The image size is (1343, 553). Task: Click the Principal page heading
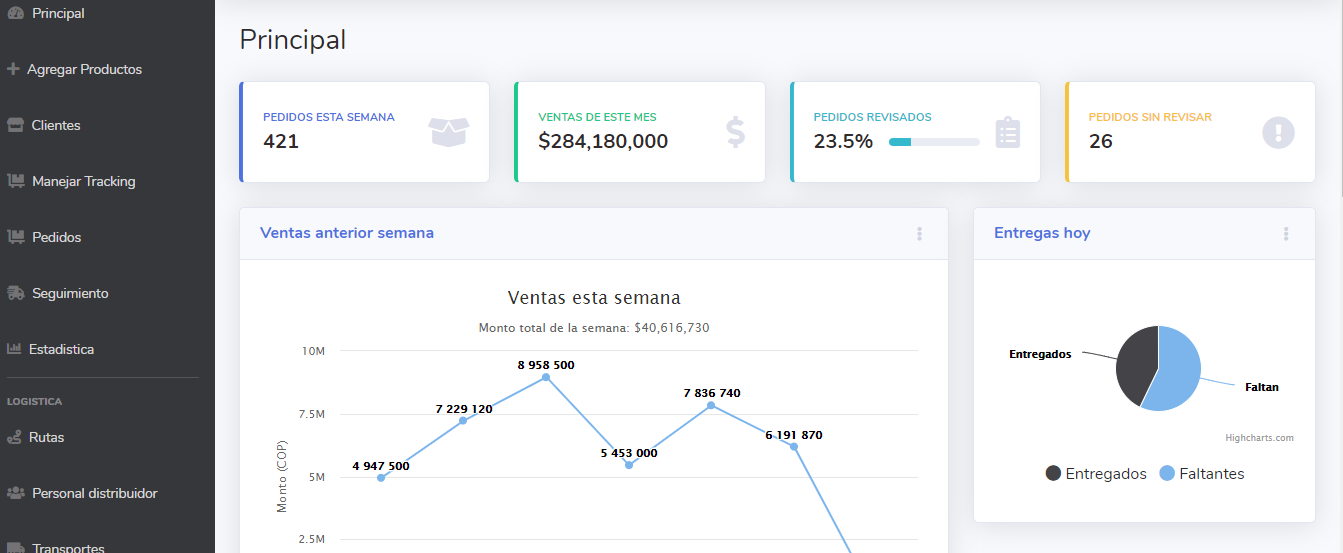point(293,39)
